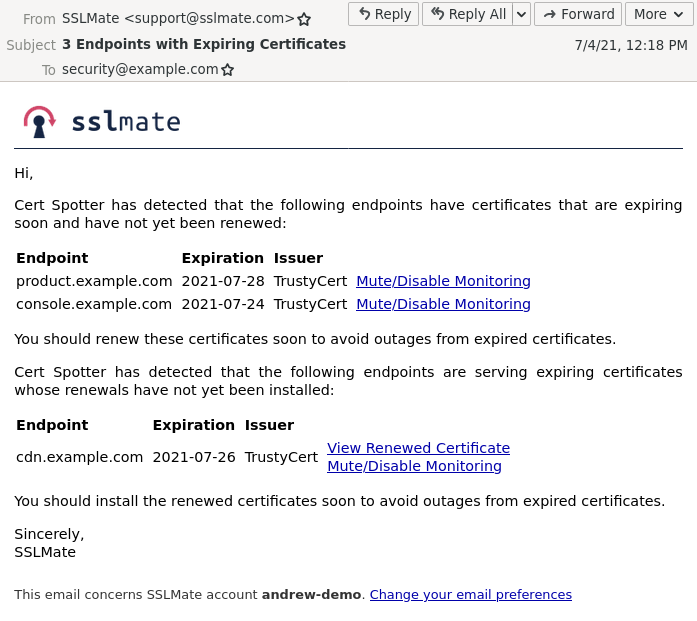
Task: Click the SSLMate keyhole logo
Action: (39, 121)
